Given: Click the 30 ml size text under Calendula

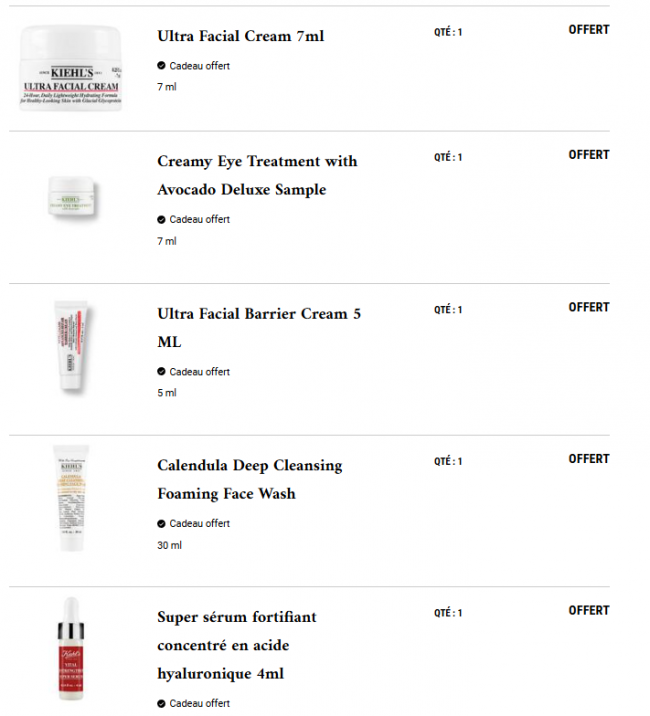Looking at the screenshot, I should click(x=169, y=545).
